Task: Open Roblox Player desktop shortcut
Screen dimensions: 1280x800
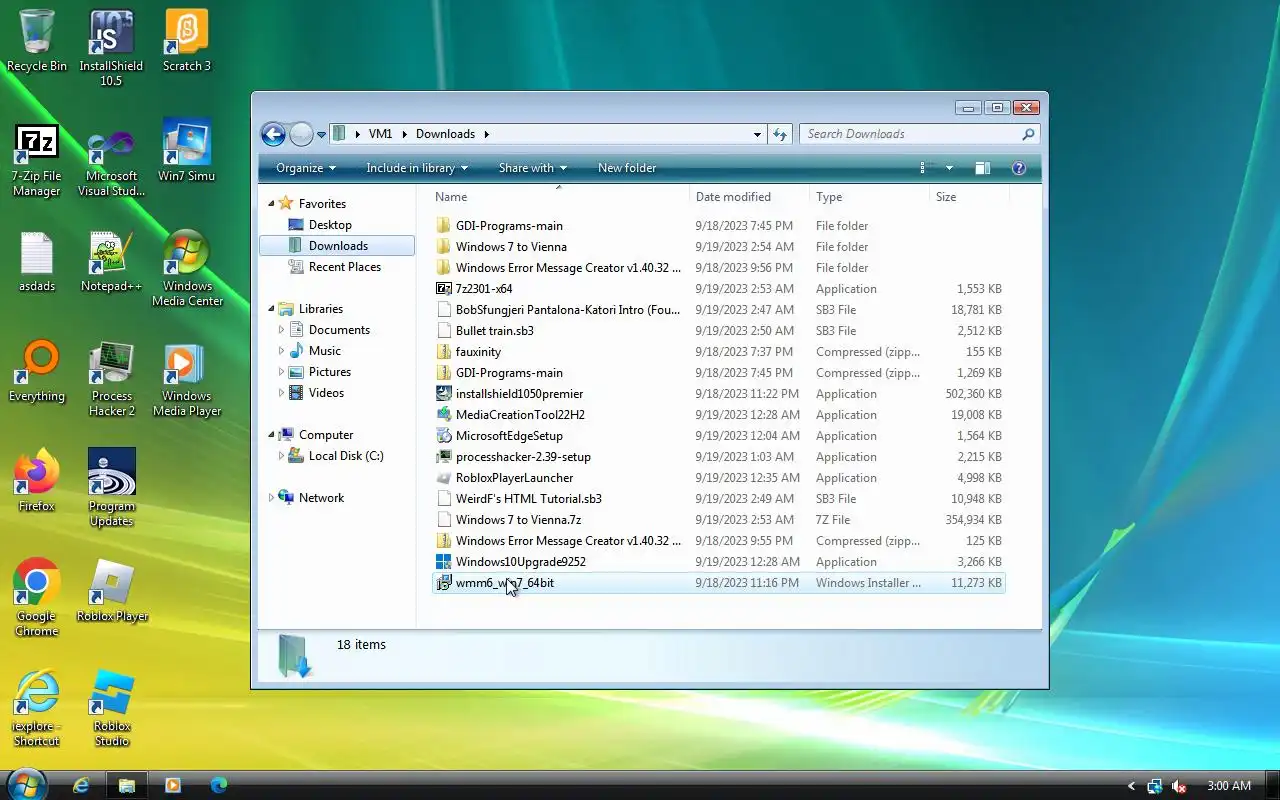Action: [x=111, y=592]
